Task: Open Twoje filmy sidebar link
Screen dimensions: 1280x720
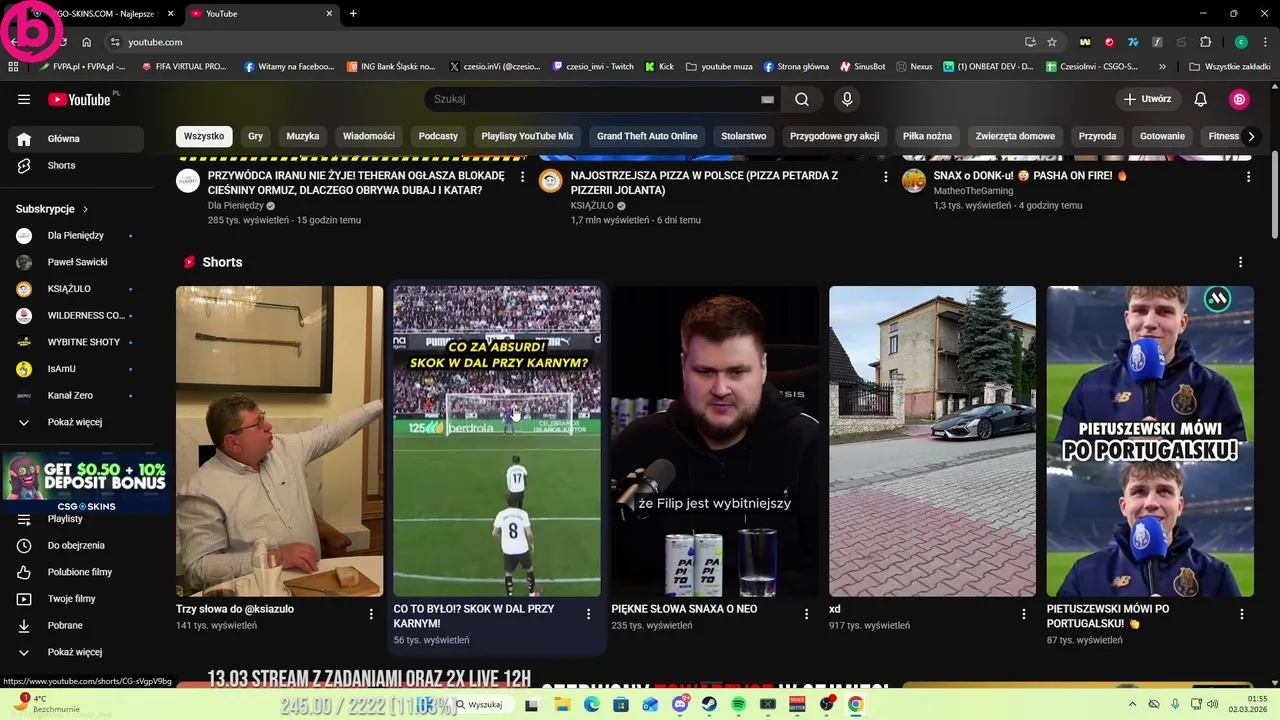Action: point(75,599)
